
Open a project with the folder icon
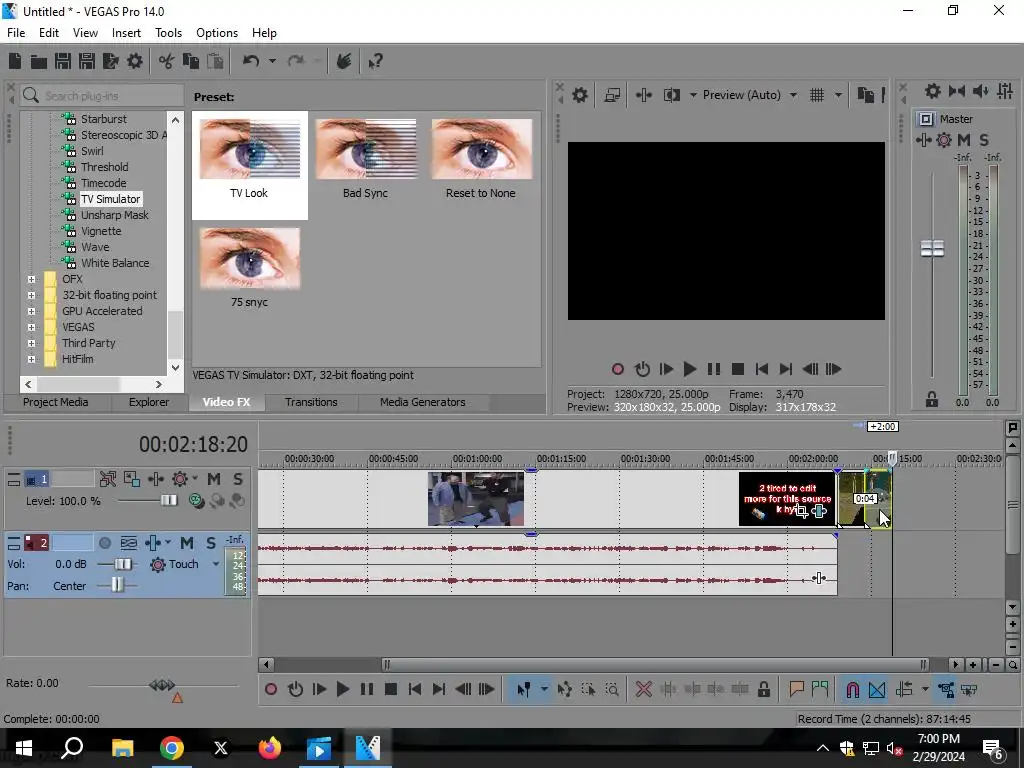coord(39,61)
